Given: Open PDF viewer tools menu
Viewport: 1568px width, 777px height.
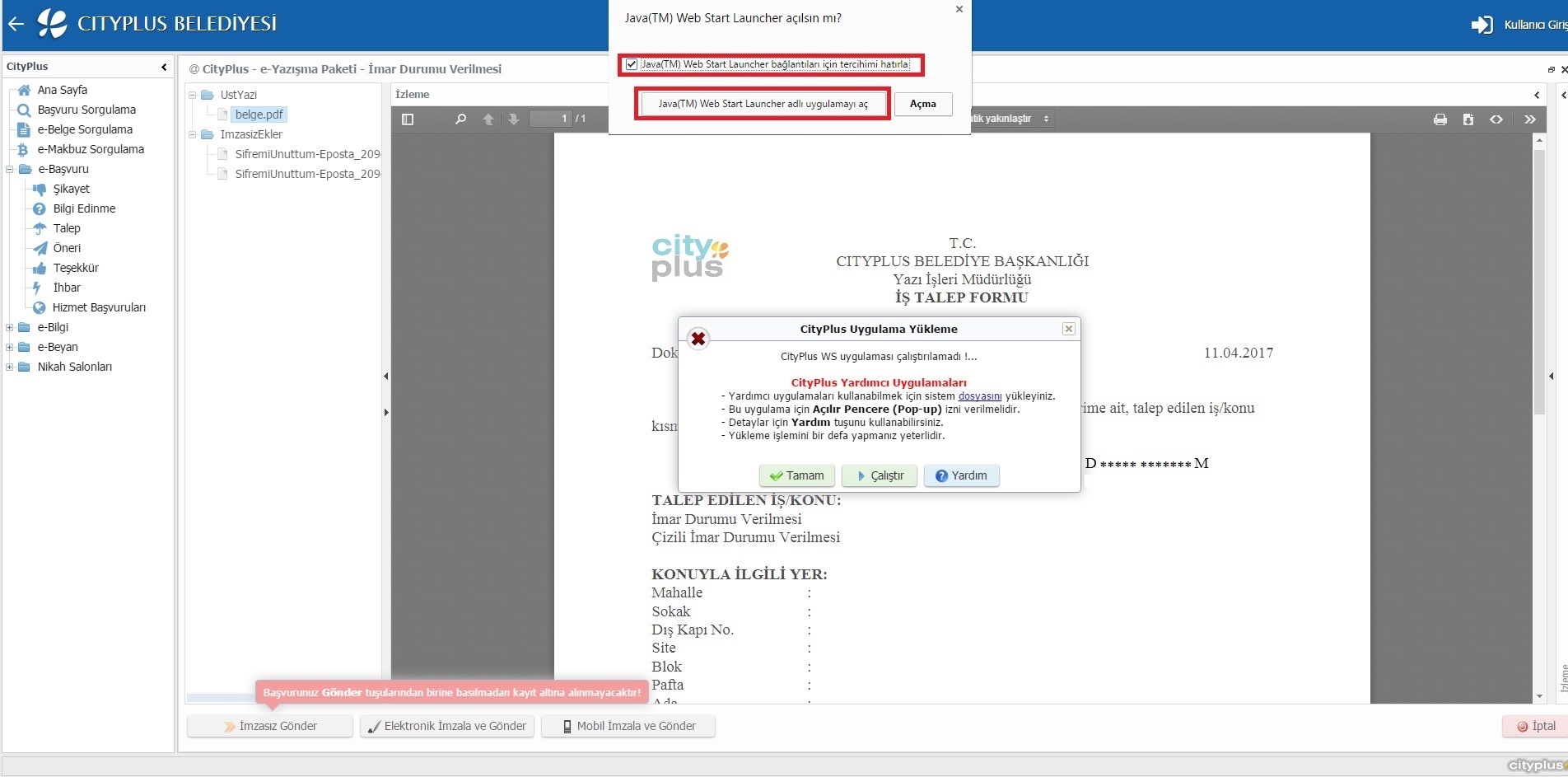Looking at the screenshot, I should click(x=1530, y=119).
